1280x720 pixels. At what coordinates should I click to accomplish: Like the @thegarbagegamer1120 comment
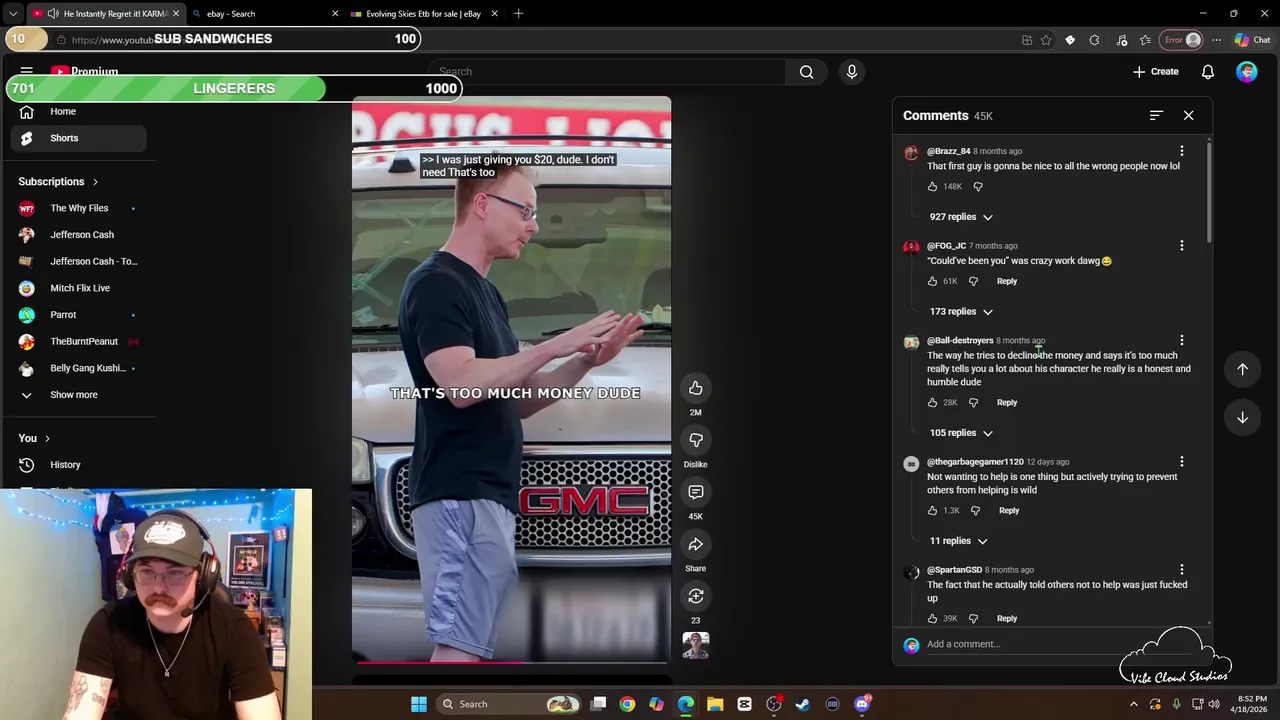(932, 511)
